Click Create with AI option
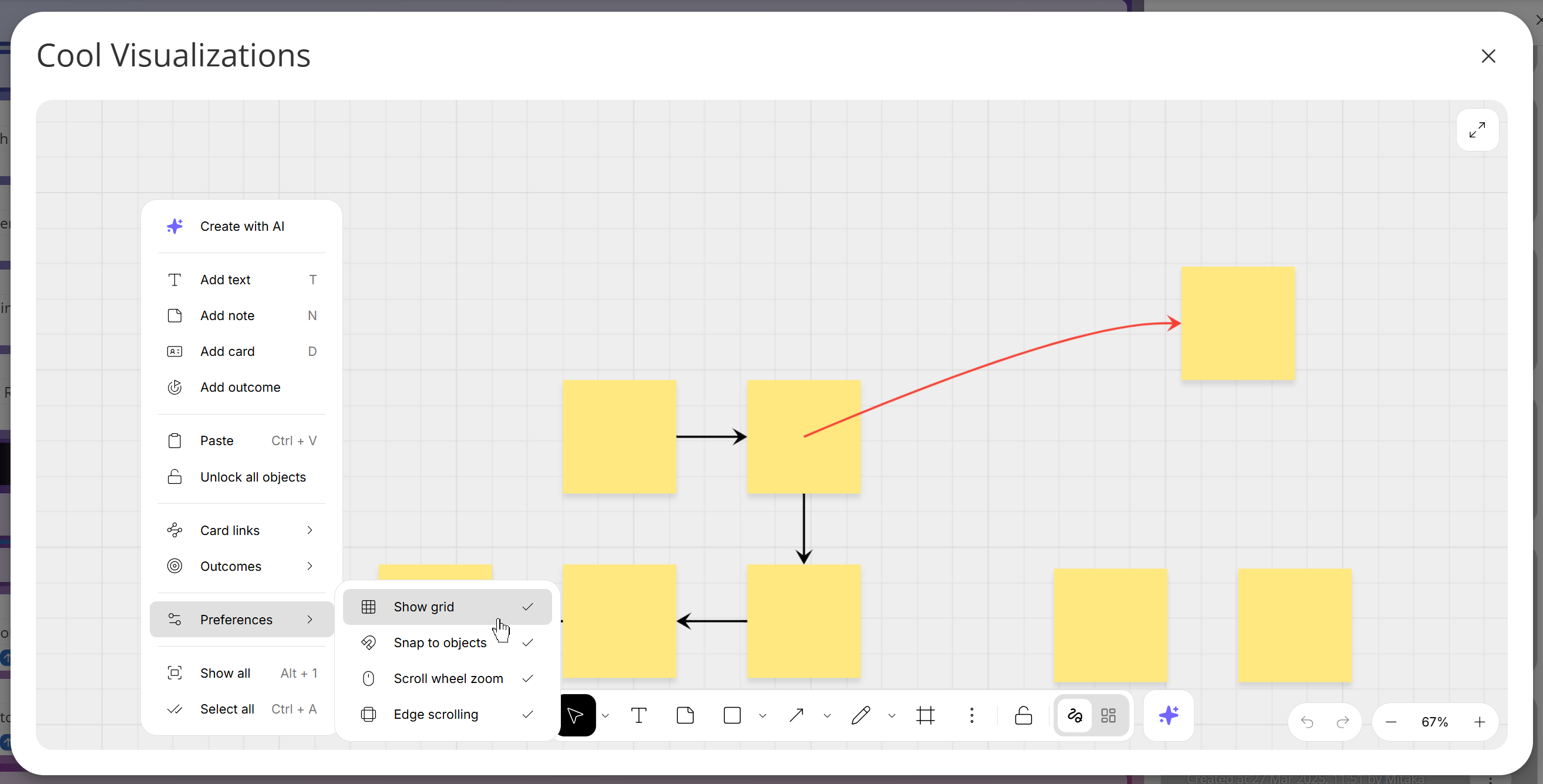The width and height of the screenshot is (1543, 784). point(242,227)
